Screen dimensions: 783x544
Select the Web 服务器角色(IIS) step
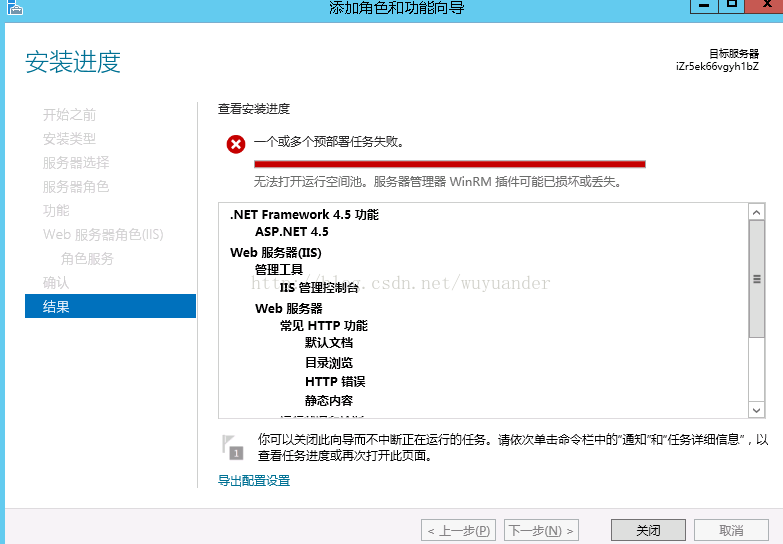pyautogui.click(x=103, y=235)
